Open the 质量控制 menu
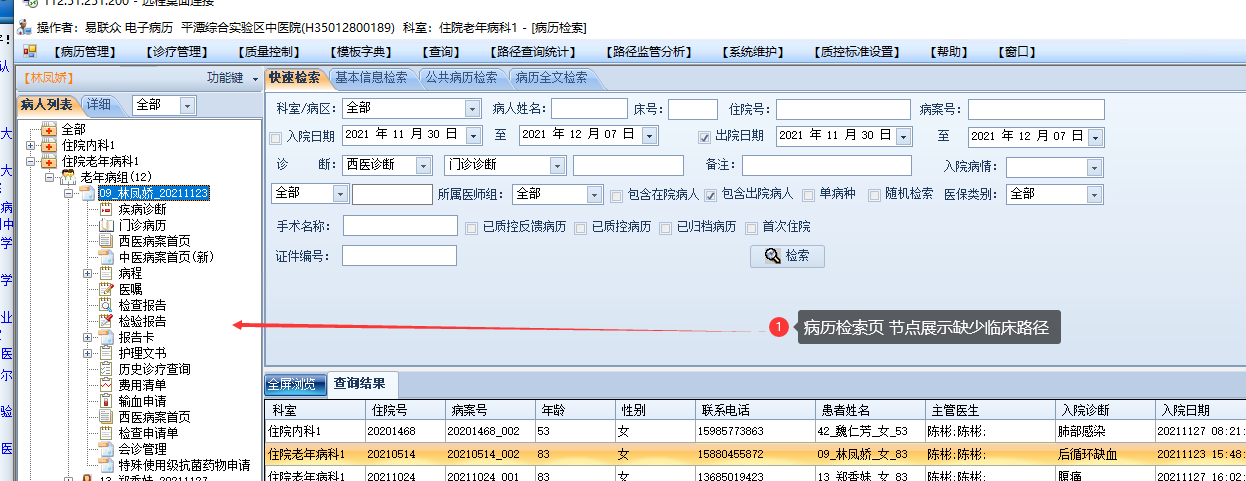1246x481 pixels. 268,52
